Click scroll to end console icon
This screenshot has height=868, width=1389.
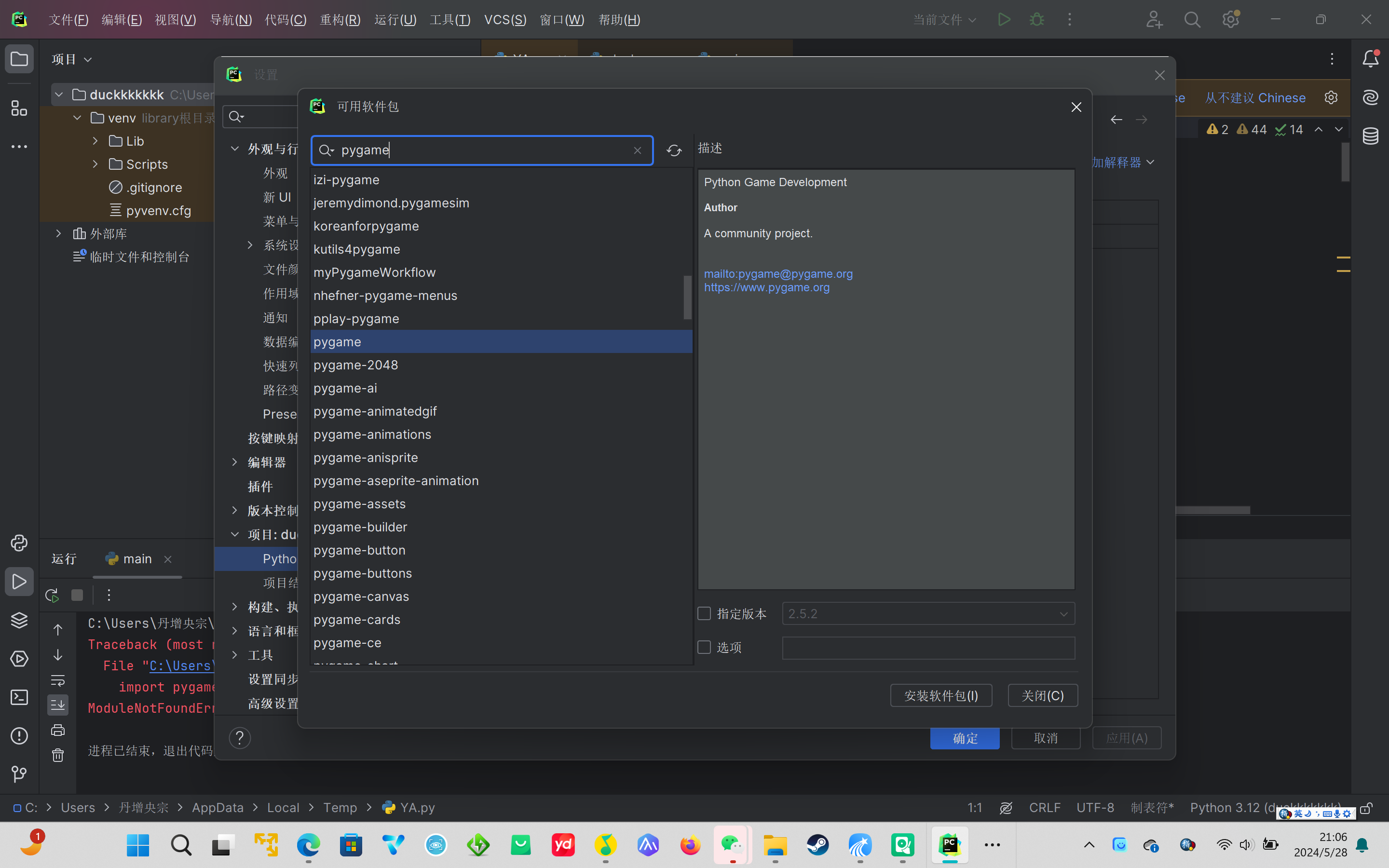coord(58,705)
